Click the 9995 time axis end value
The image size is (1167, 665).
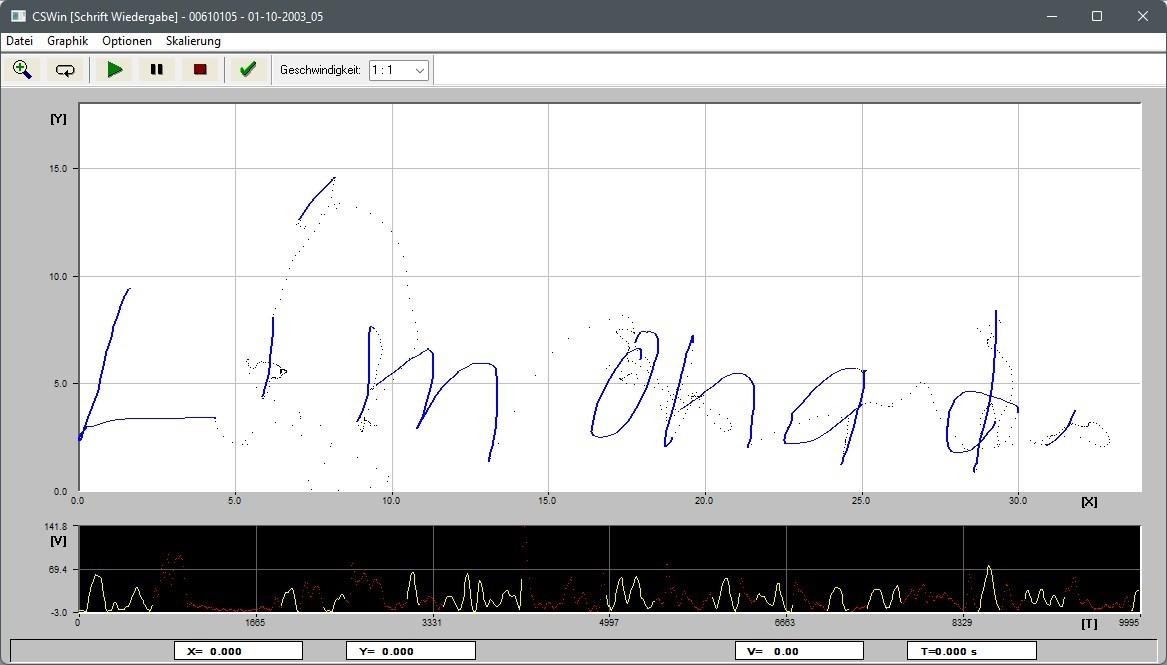pyautogui.click(x=1129, y=623)
